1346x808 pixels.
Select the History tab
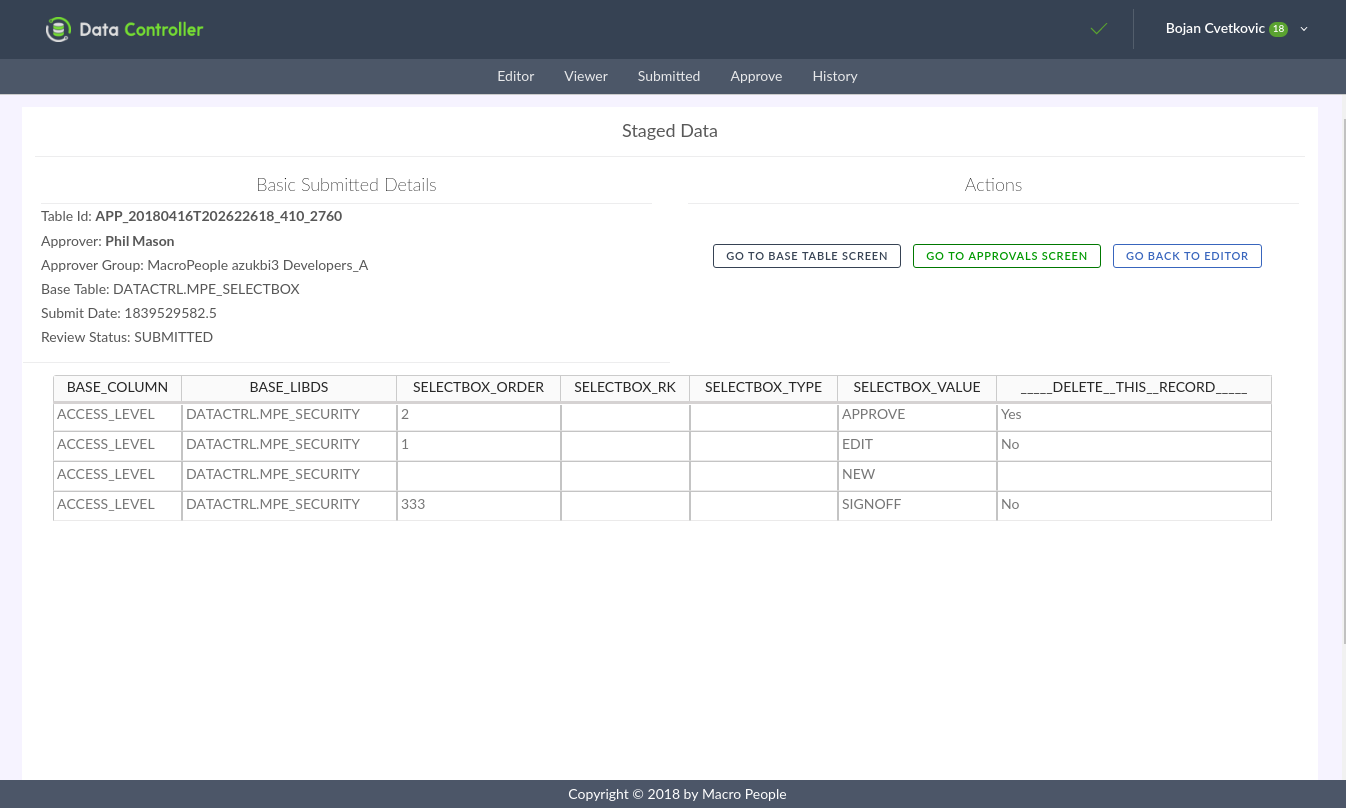tap(835, 76)
